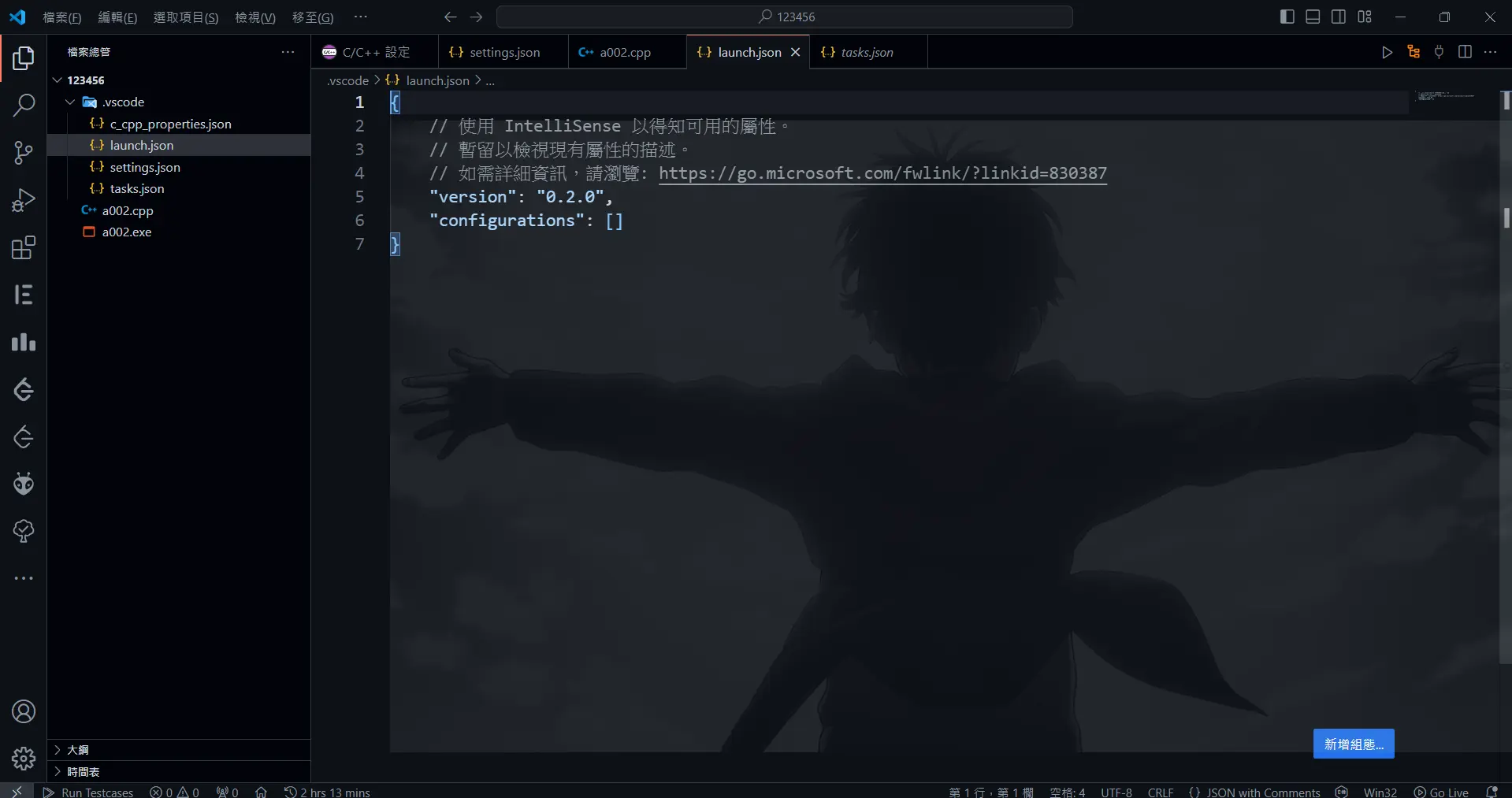Image resolution: width=1512 pixels, height=798 pixels.
Task: Click the editor vertical scrollbar
Action: click(1506, 394)
